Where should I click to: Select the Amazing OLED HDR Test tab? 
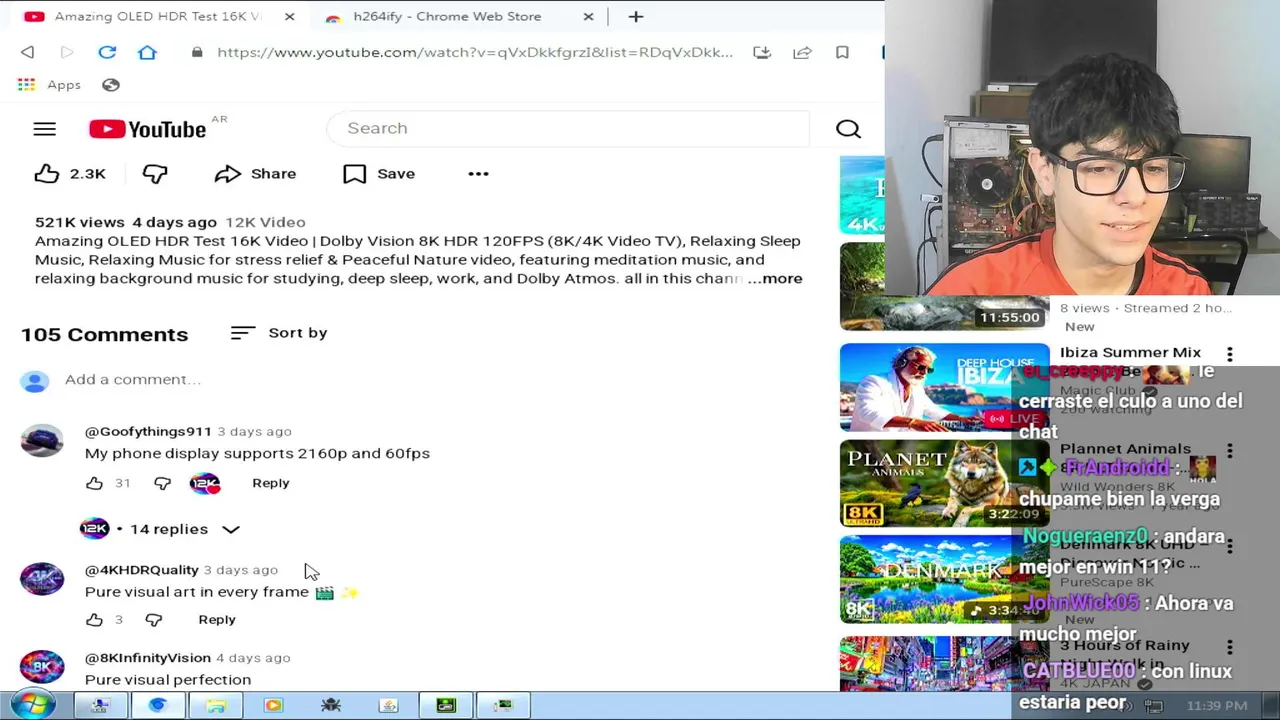click(x=157, y=17)
